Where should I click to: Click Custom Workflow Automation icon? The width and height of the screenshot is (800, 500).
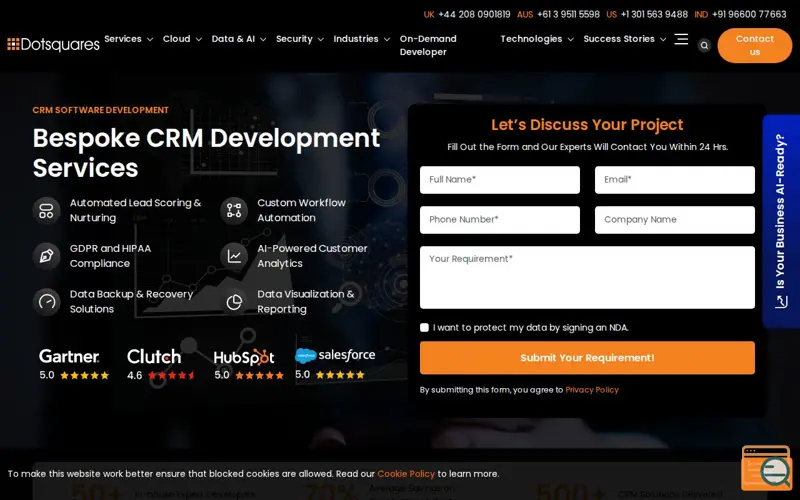pyautogui.click(x=234, y=211)
